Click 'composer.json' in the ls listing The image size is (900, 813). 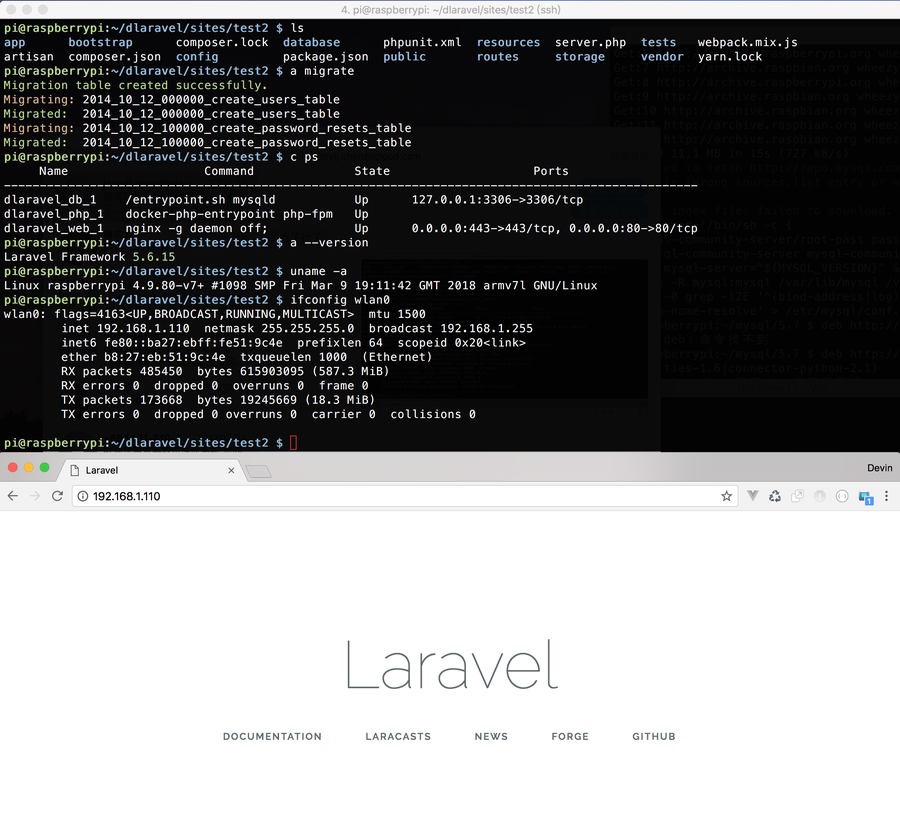(x=115, y=57)
